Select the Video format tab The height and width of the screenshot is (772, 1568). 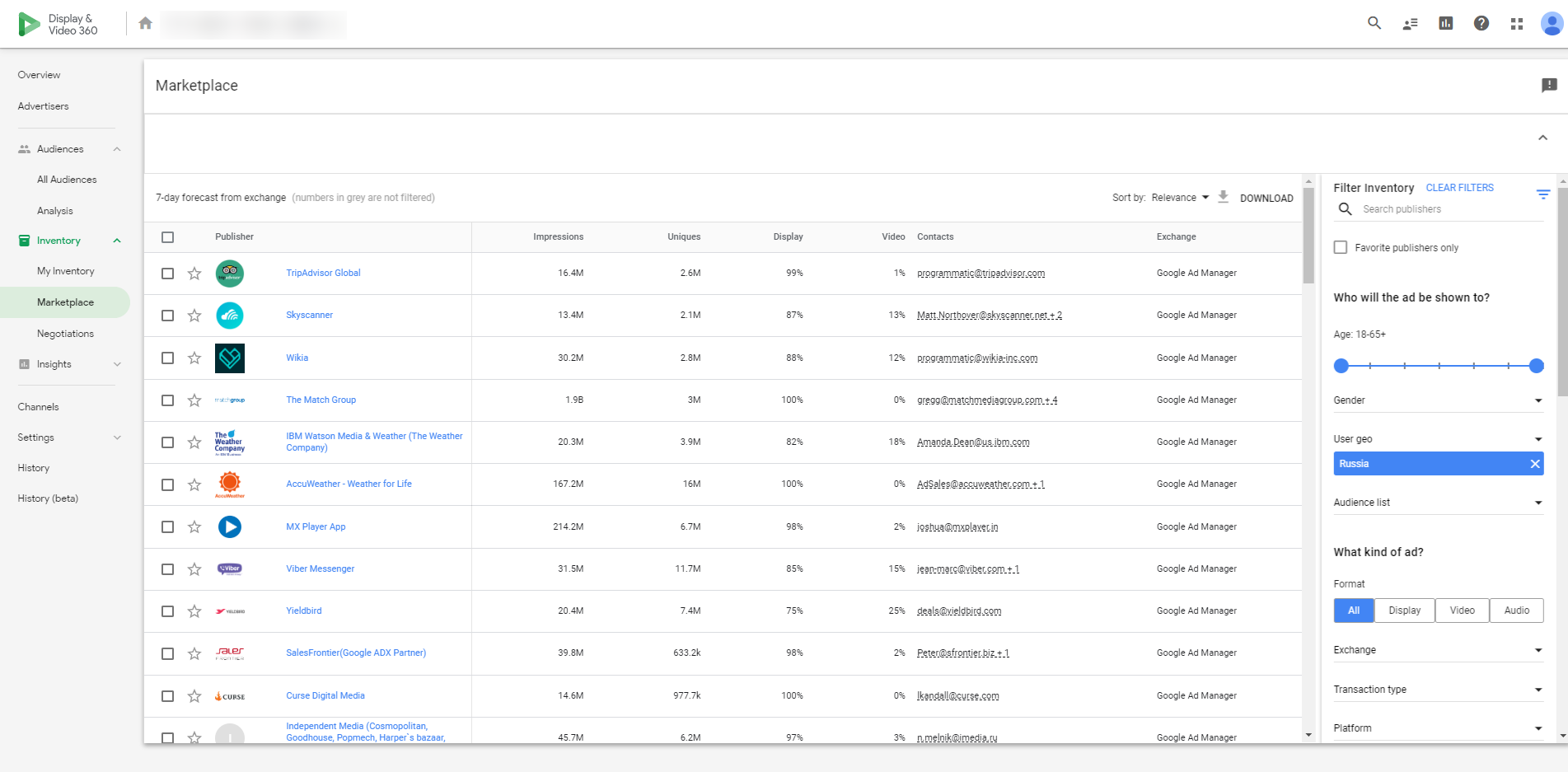[1462, 611]
